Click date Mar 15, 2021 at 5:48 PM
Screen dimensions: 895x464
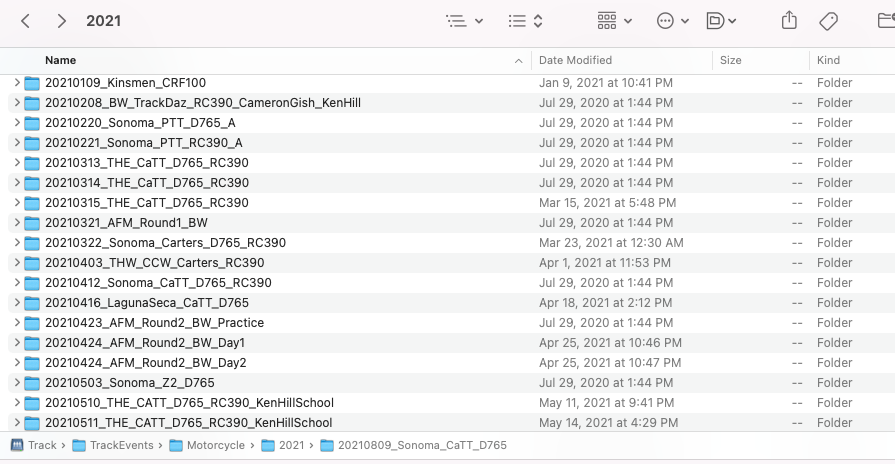(x=607, y=203)
